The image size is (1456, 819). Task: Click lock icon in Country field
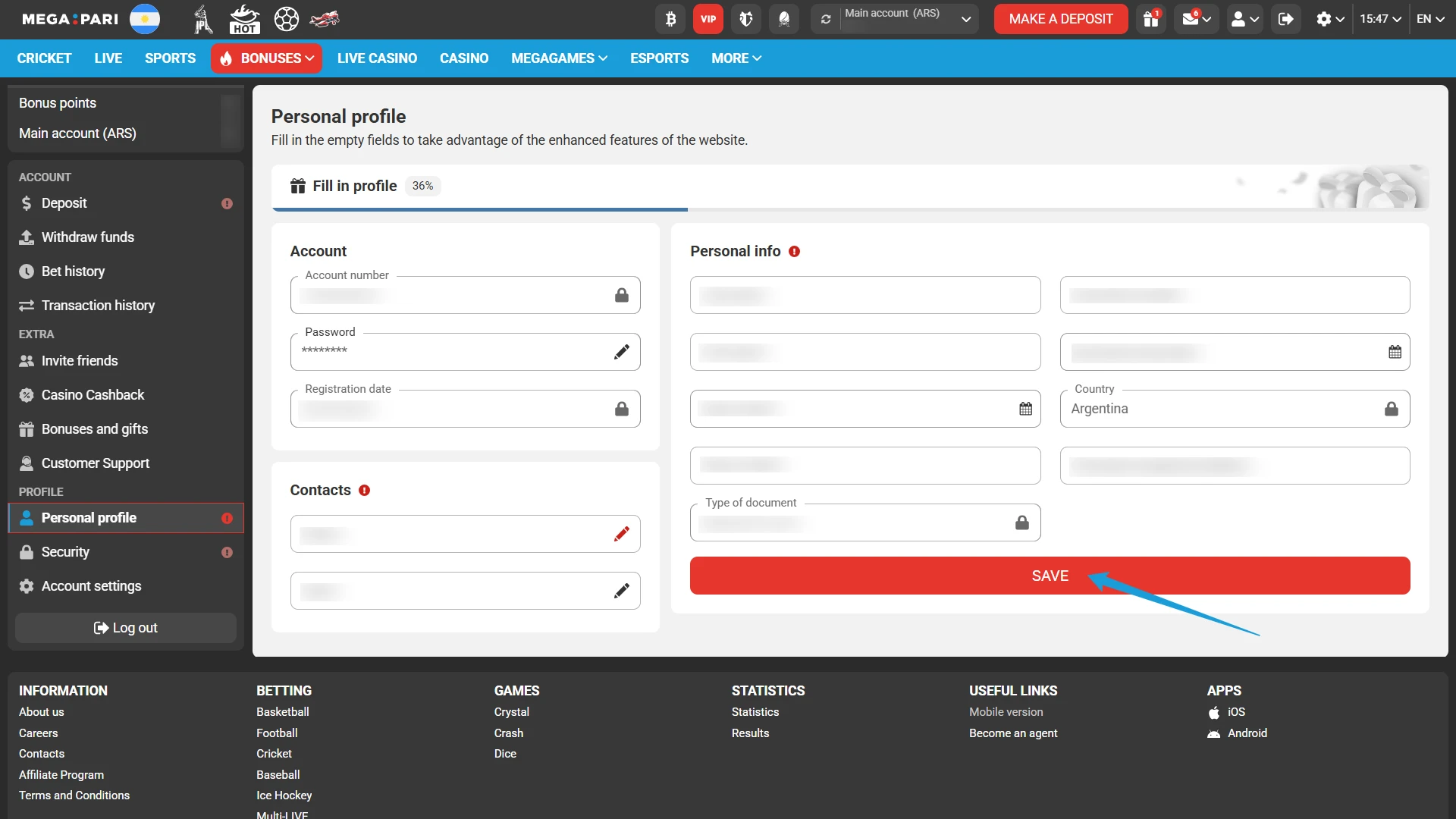[x=1391, y=409]
